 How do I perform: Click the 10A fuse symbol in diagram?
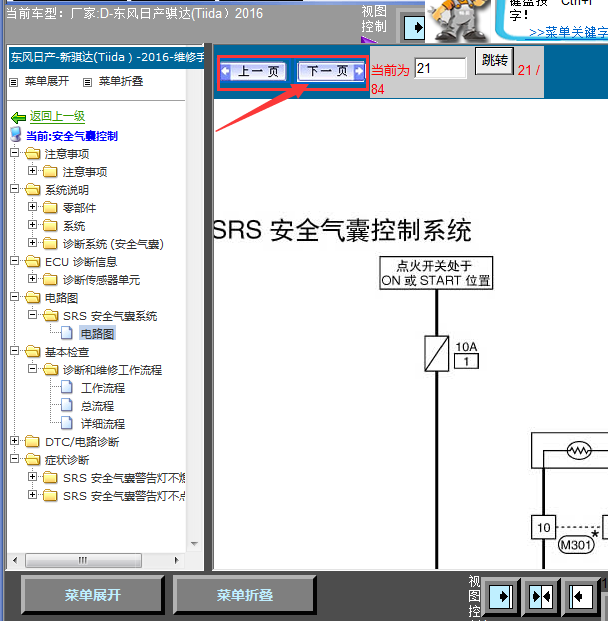point(436,354)
